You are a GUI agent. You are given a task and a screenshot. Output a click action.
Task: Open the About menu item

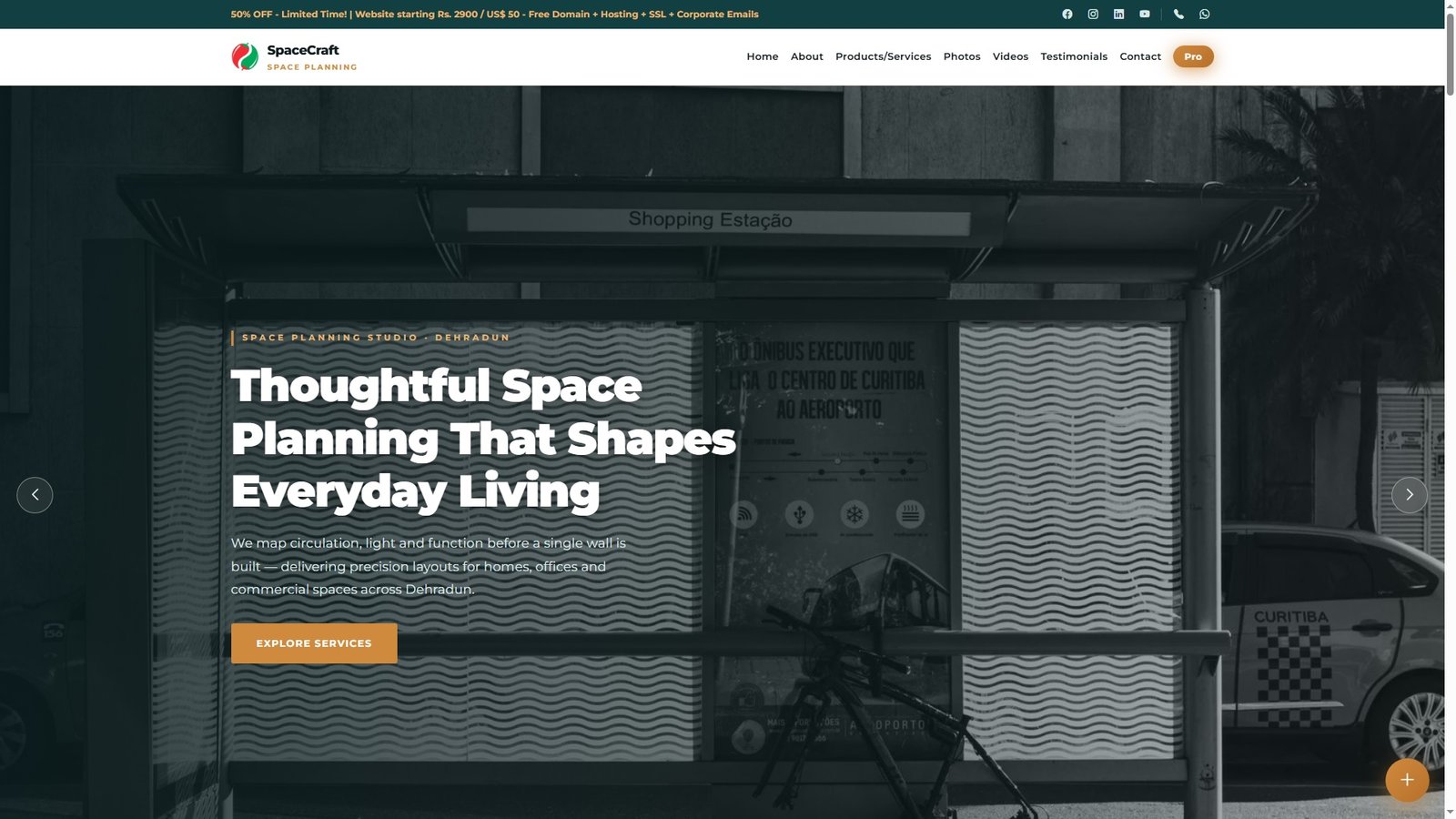click(x=806, y=56)
